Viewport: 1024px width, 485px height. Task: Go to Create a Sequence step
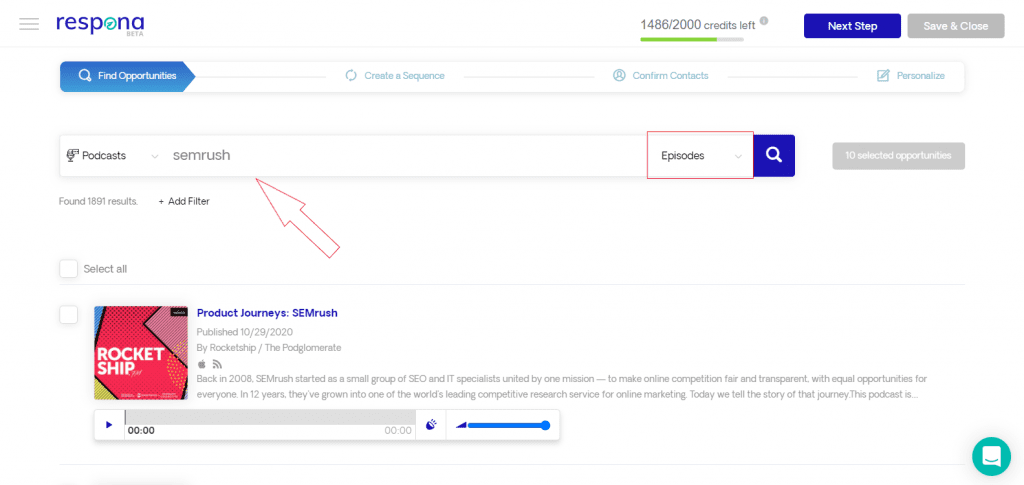395,76
